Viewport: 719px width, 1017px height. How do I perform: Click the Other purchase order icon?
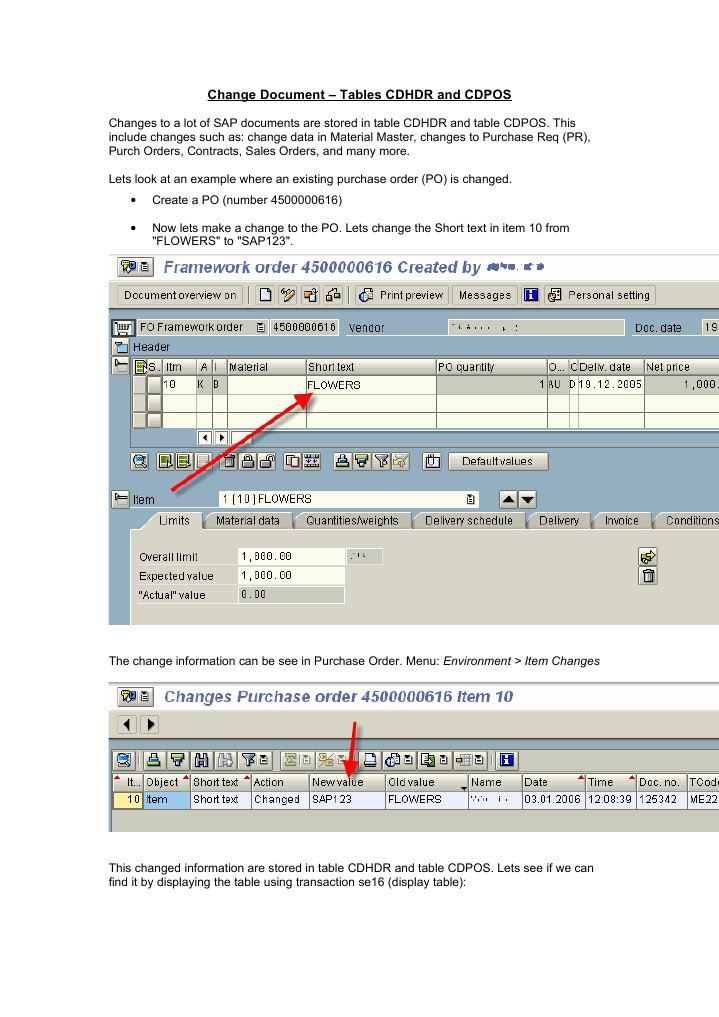coord(311,295)
